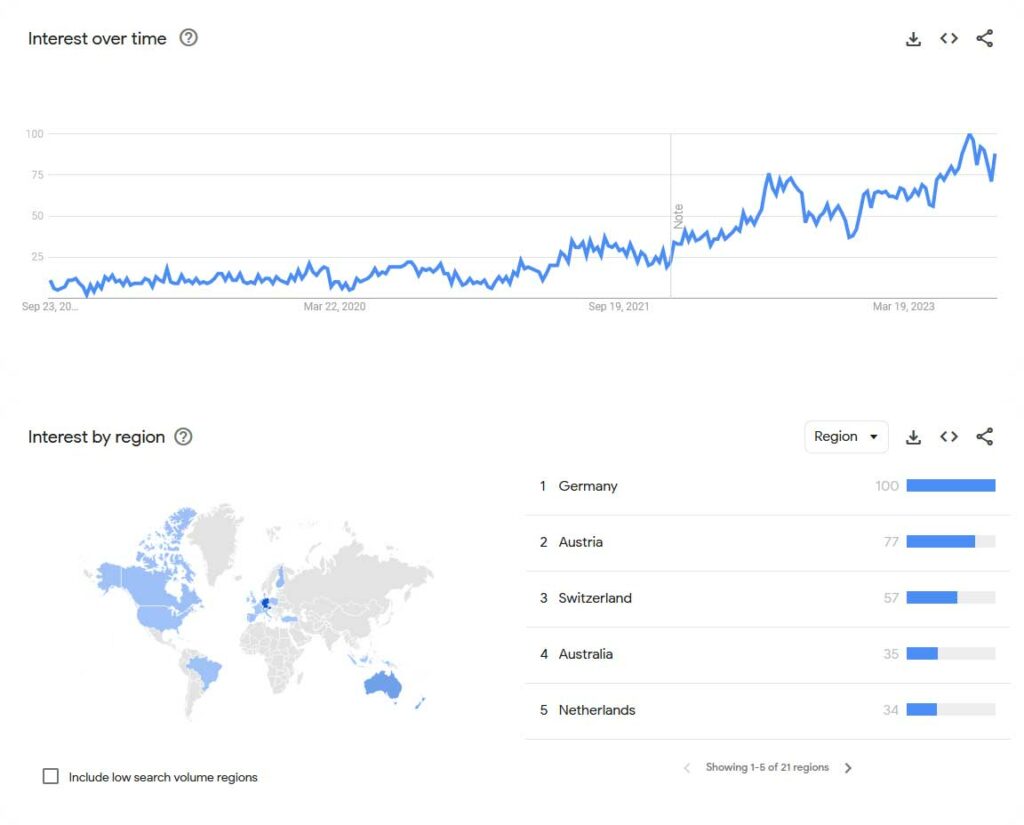Go to previous page of regions
The height and width of the screenshot is (825, 1024).
(x=687, y=768)
